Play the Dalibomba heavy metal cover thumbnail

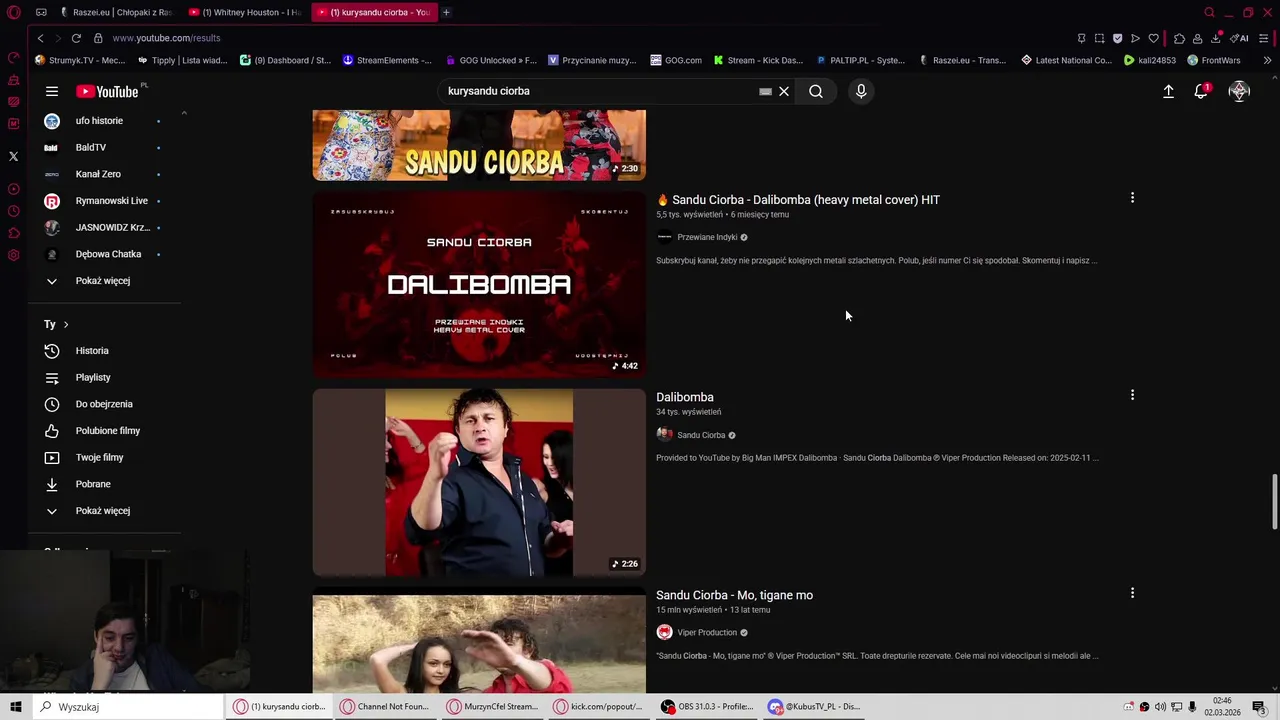(479, 284)
